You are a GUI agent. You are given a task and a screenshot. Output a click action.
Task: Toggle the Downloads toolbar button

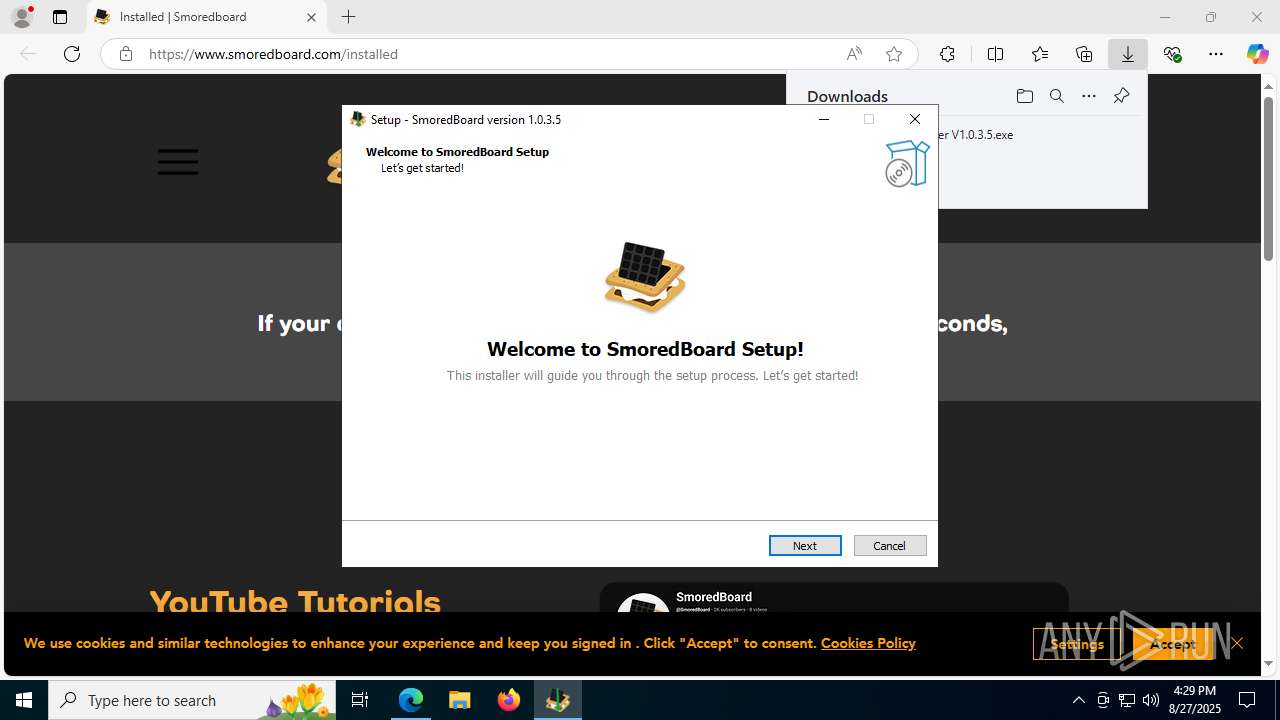[x=1128, y=54]
